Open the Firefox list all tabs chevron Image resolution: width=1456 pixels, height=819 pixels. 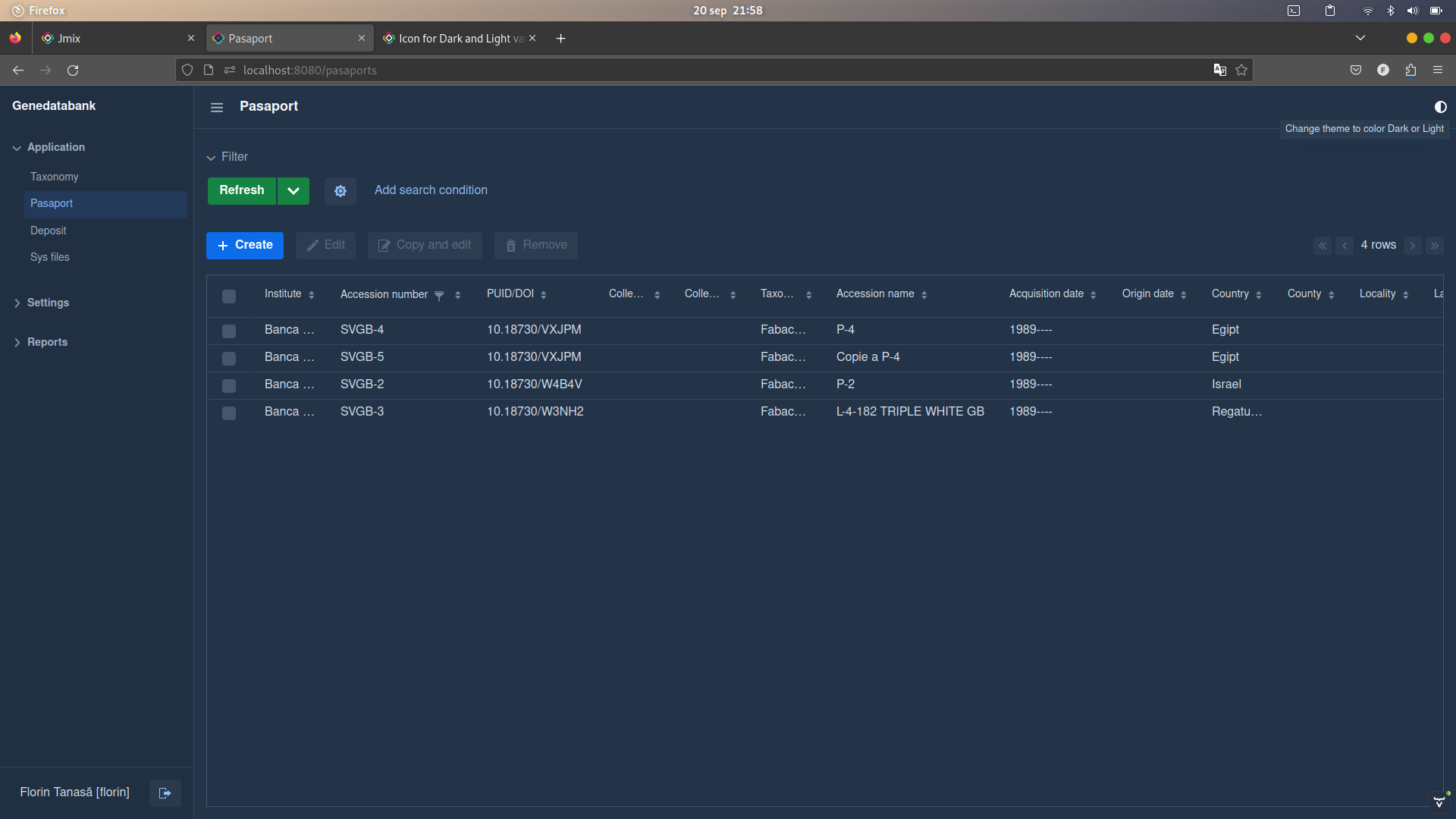click(1360, 38)
